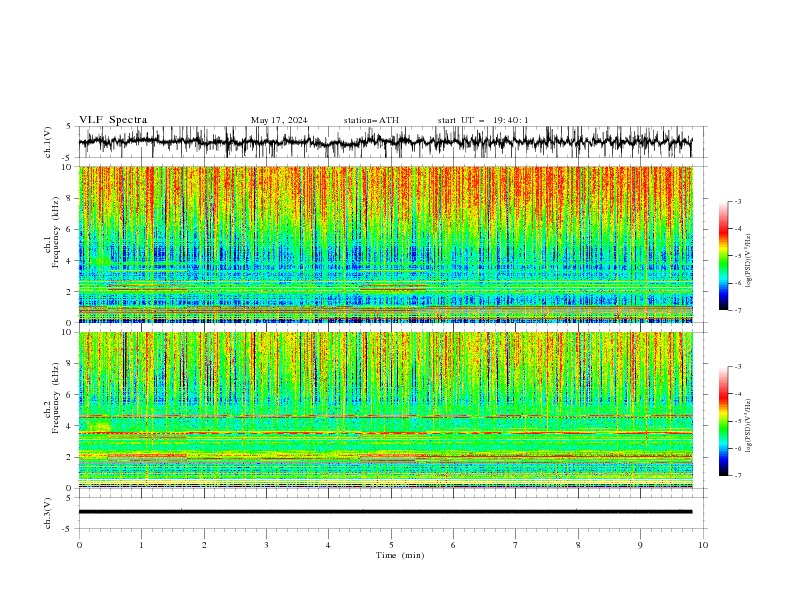Click time axis tick label 7
The image size is (792, 612).
[516, 545]
